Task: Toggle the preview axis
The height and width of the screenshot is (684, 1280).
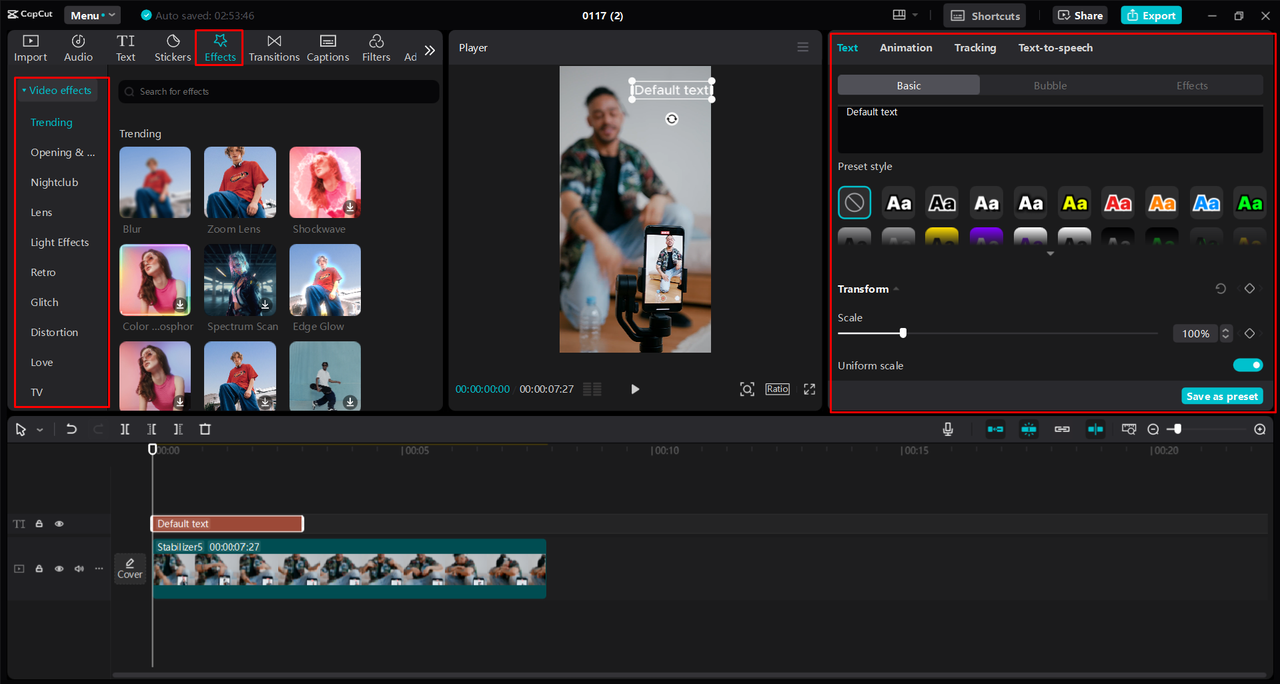Action: tap(1096, 429)
